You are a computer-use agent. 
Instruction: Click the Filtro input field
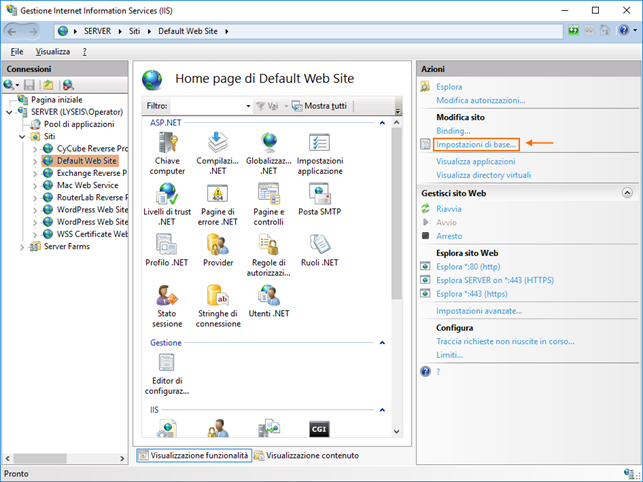pos(207,106)
